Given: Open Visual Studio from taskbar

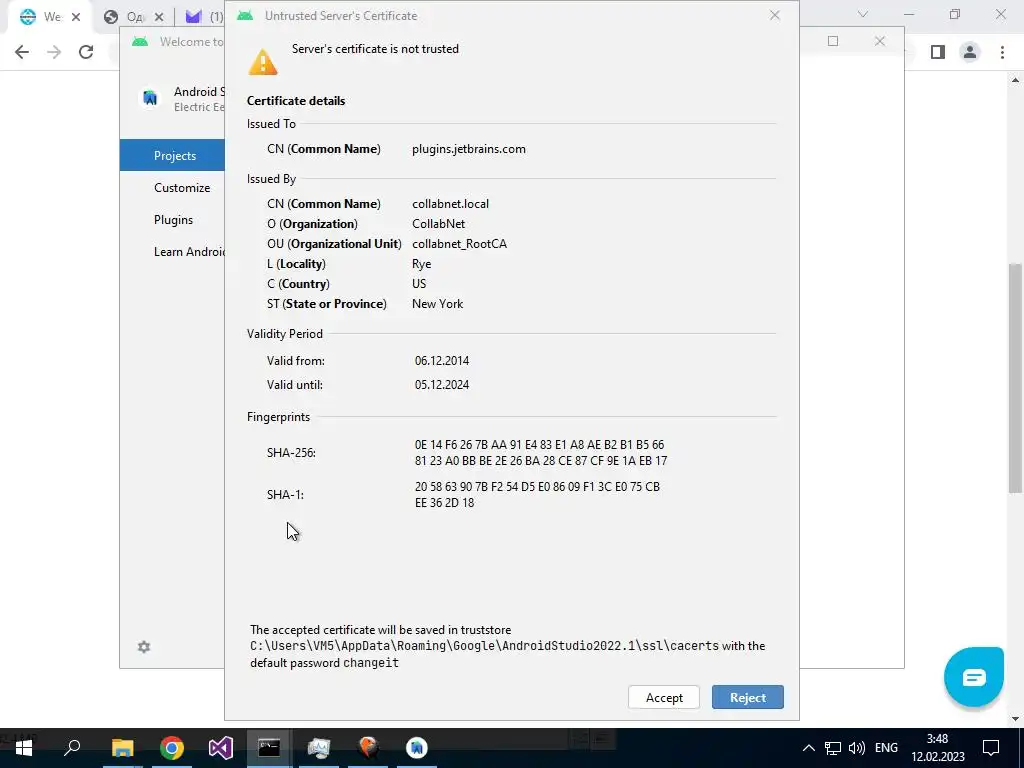Looking at the screenshot, I should click(x=221, y=748).
